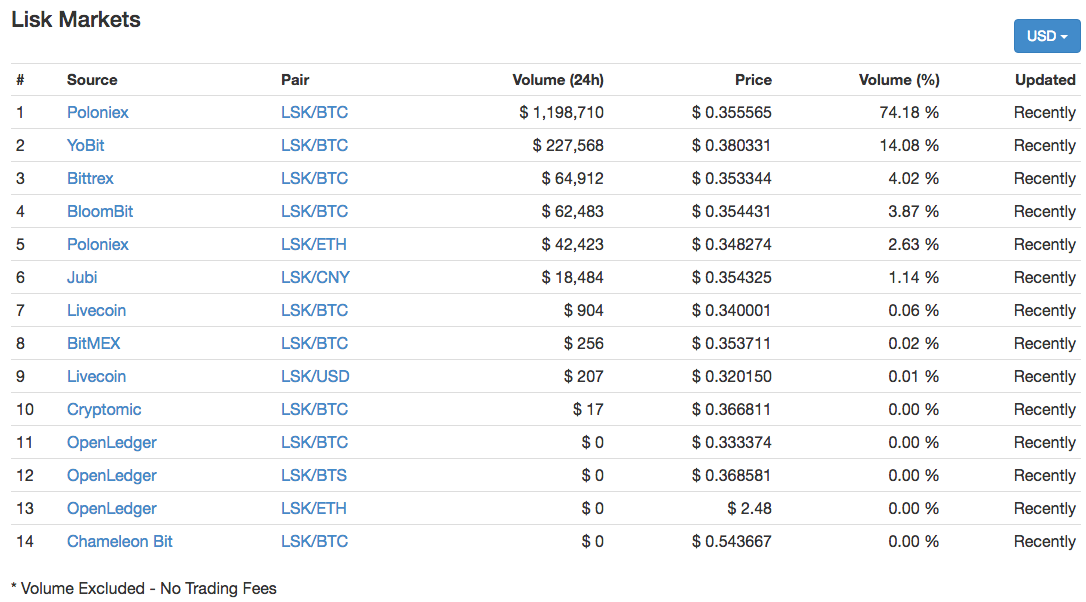The image size is (1086, 602).
Task: Click the Lisk Markets heading
Action: (76, 19)
